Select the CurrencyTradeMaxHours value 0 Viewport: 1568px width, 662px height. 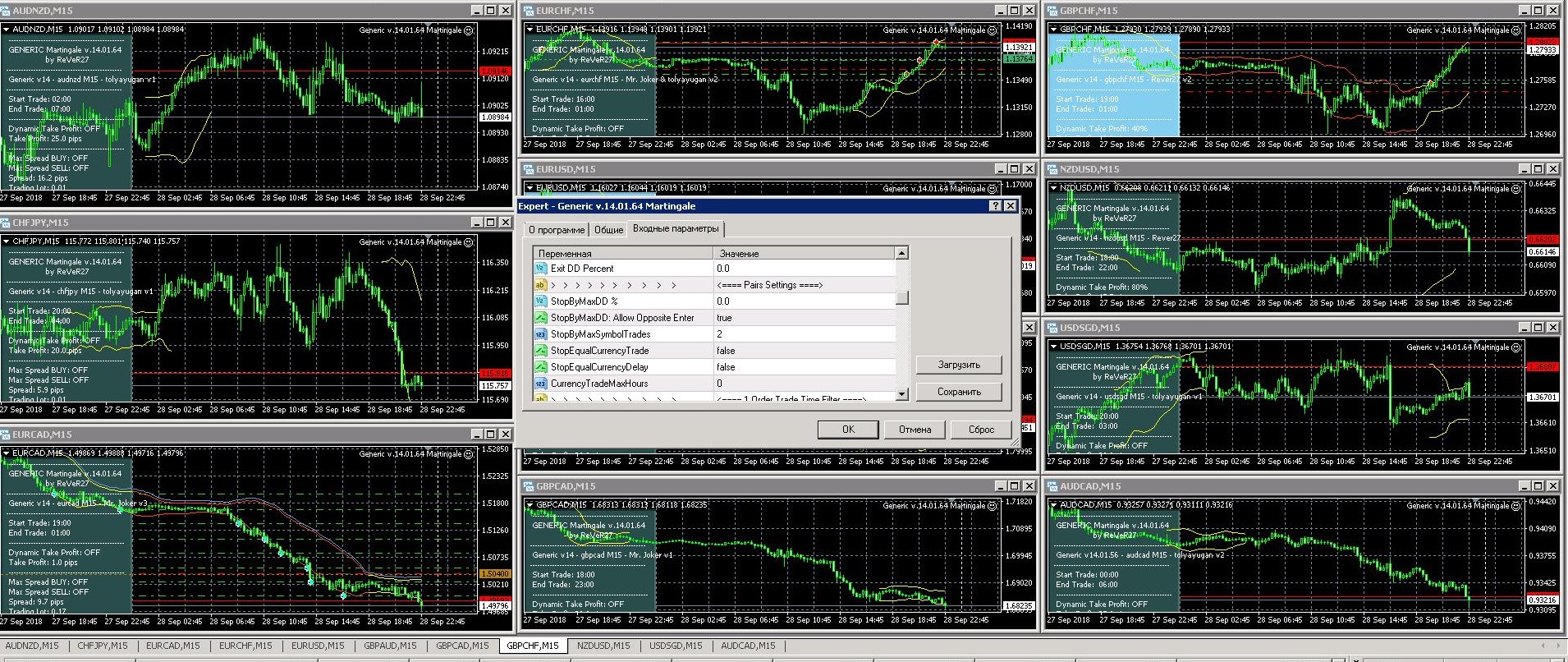tap(805, 384)
